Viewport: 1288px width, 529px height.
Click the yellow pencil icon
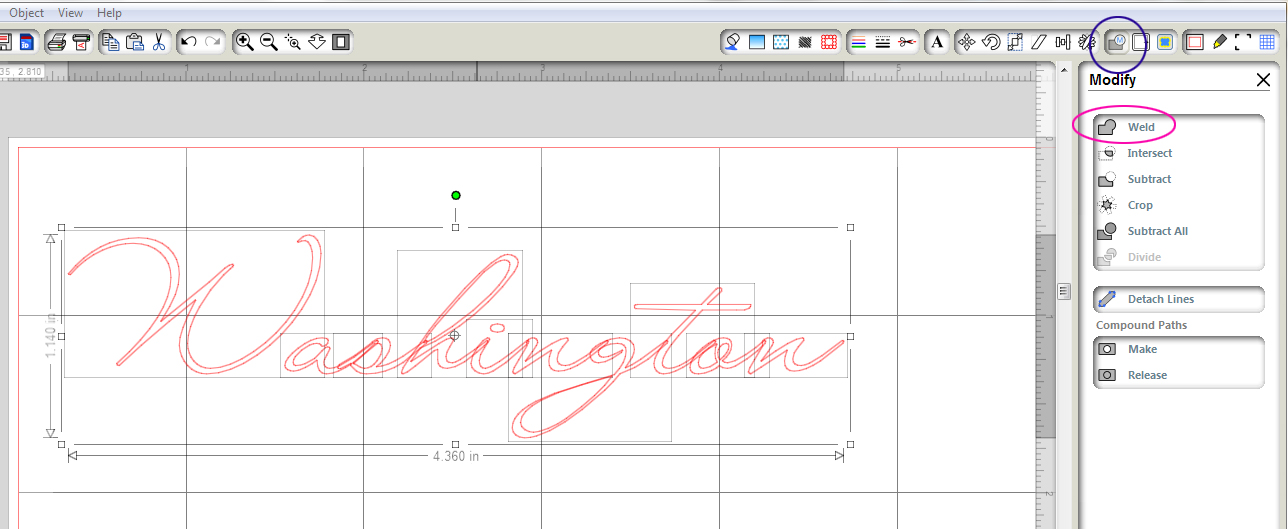pyautogui.click(x=1219, y=42)
